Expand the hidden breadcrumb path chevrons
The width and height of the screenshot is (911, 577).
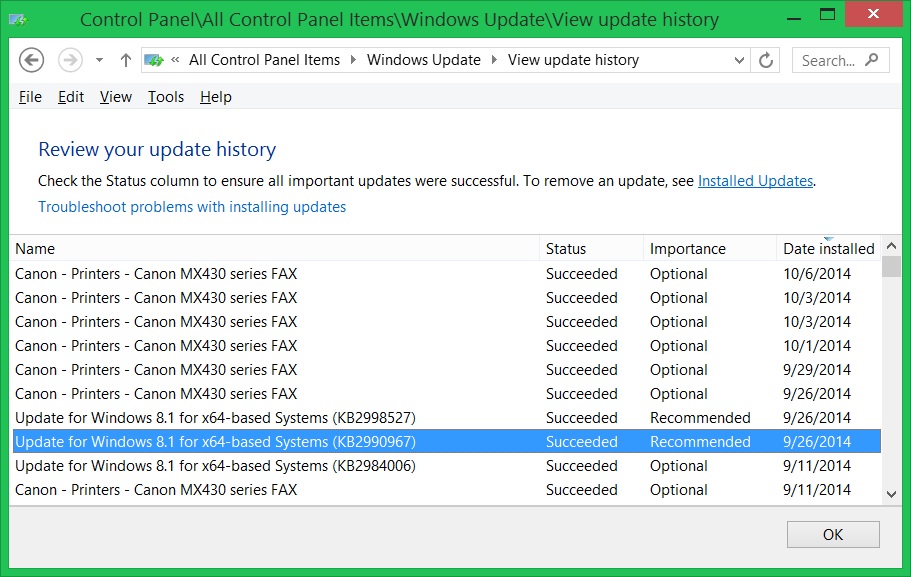point(176,60)
